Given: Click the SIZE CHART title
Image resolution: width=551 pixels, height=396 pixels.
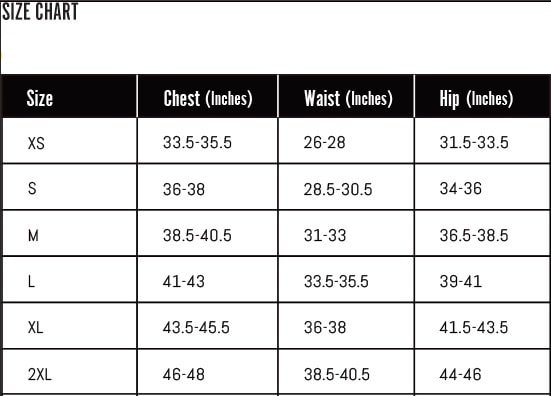Looking at the screenshot, I should 40,12.
